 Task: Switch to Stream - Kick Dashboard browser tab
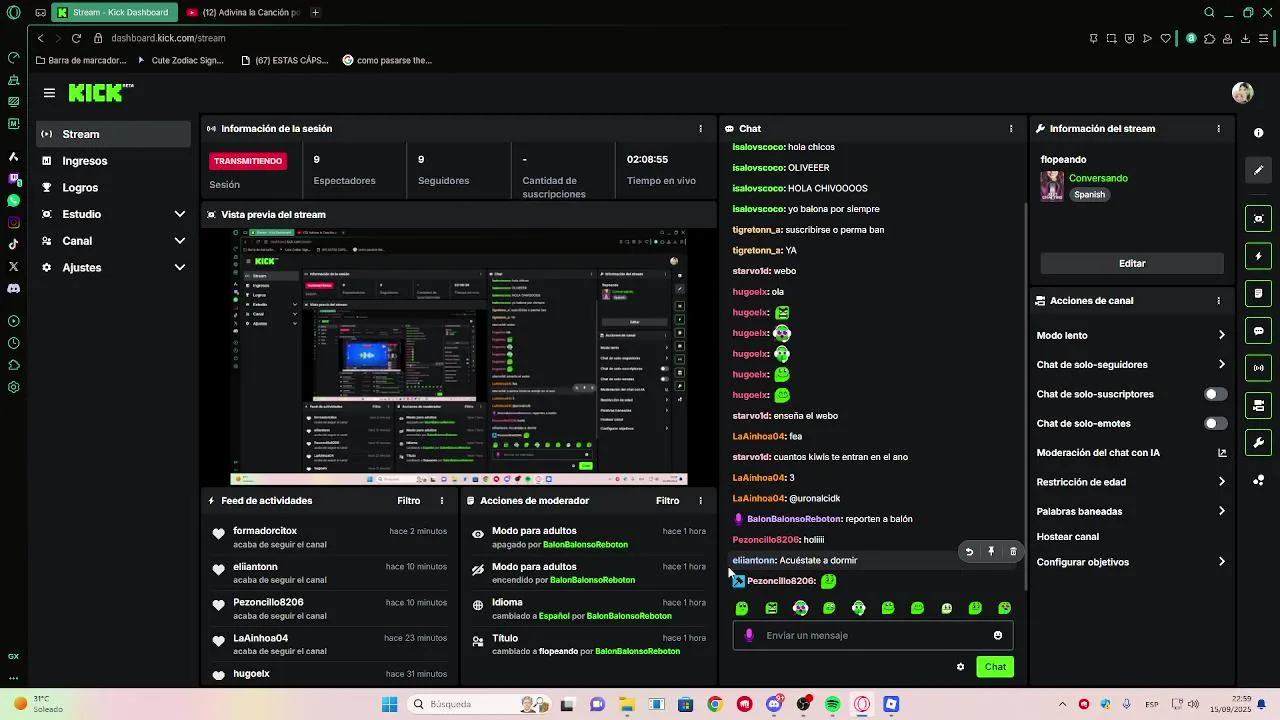coord(113,13)
